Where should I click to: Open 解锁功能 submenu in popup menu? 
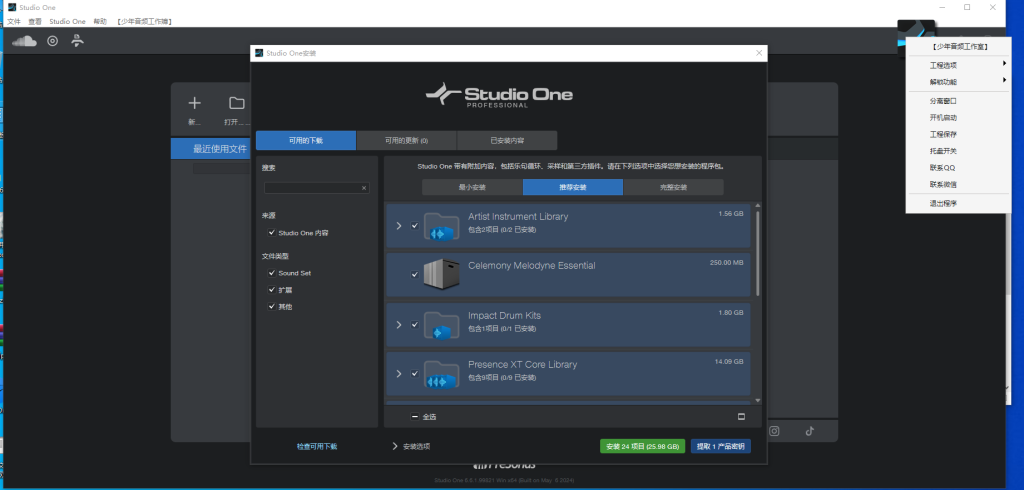tap(958, 82)
